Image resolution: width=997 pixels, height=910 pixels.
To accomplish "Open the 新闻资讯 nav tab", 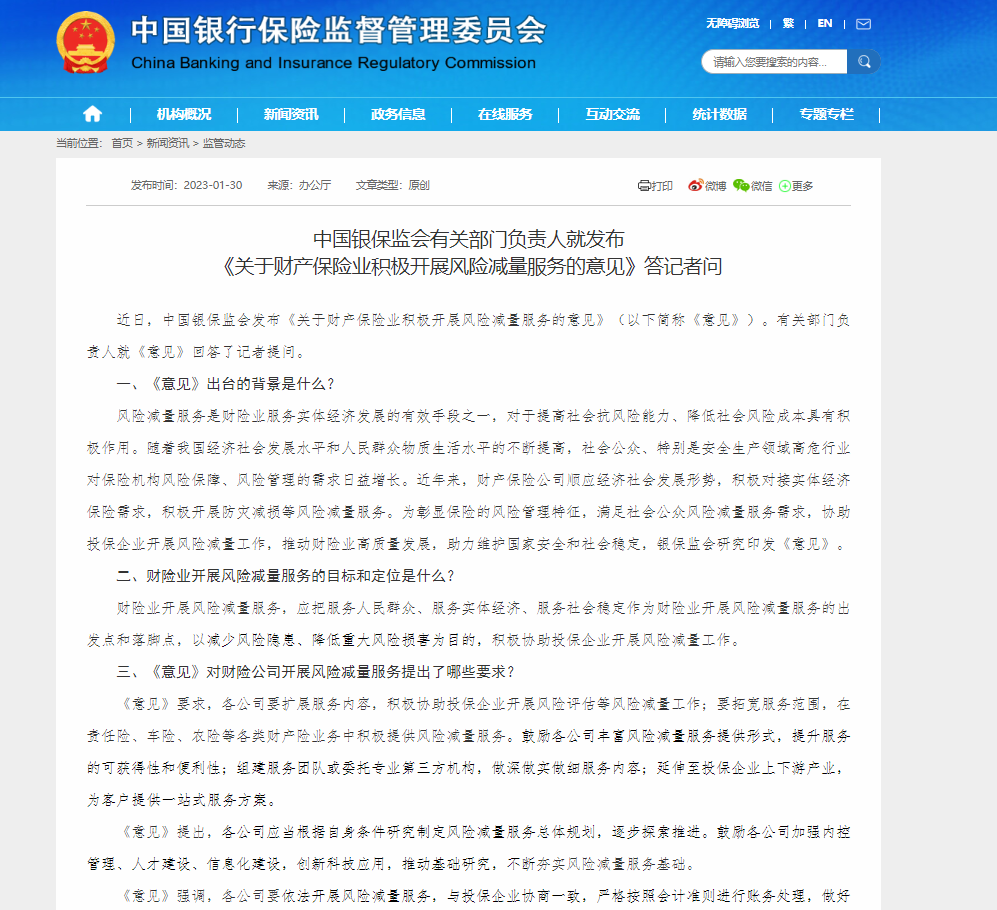I will [291, 114].
